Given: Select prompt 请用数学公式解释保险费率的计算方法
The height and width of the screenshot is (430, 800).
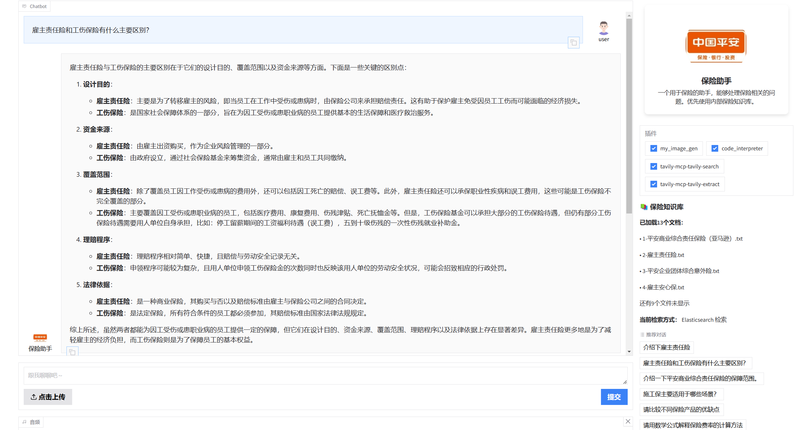Looking at the screenshot, I should pos(693,425).
